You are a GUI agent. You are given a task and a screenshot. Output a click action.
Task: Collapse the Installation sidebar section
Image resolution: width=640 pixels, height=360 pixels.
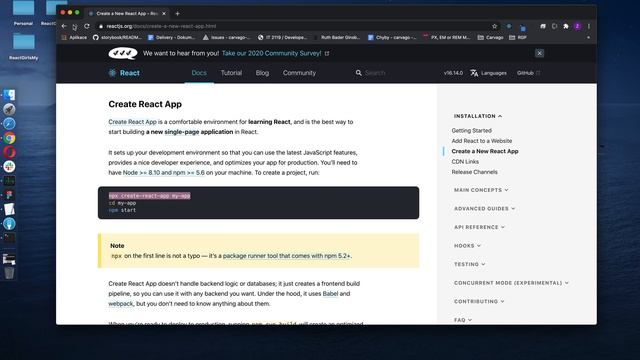point(478,116)
